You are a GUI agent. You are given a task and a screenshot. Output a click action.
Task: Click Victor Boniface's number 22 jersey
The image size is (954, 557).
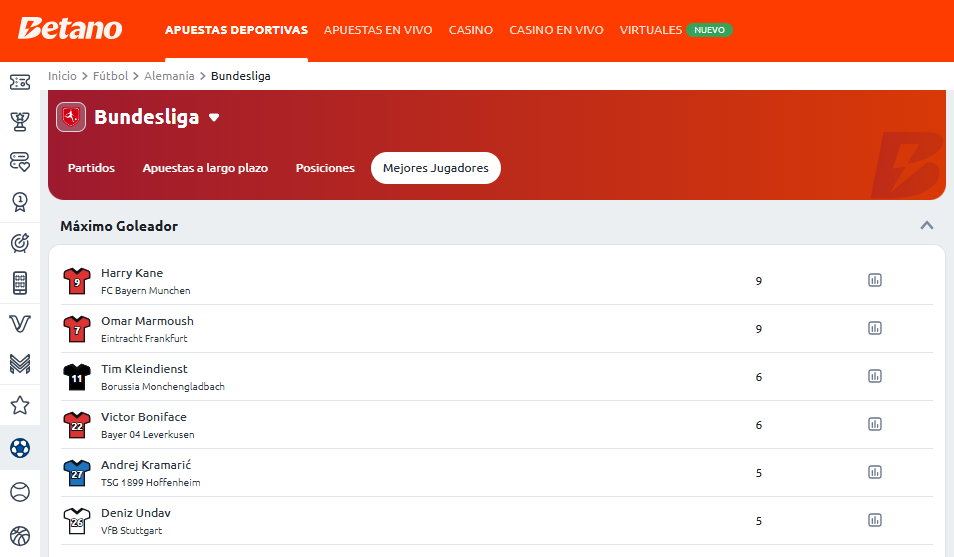point(77,426)
